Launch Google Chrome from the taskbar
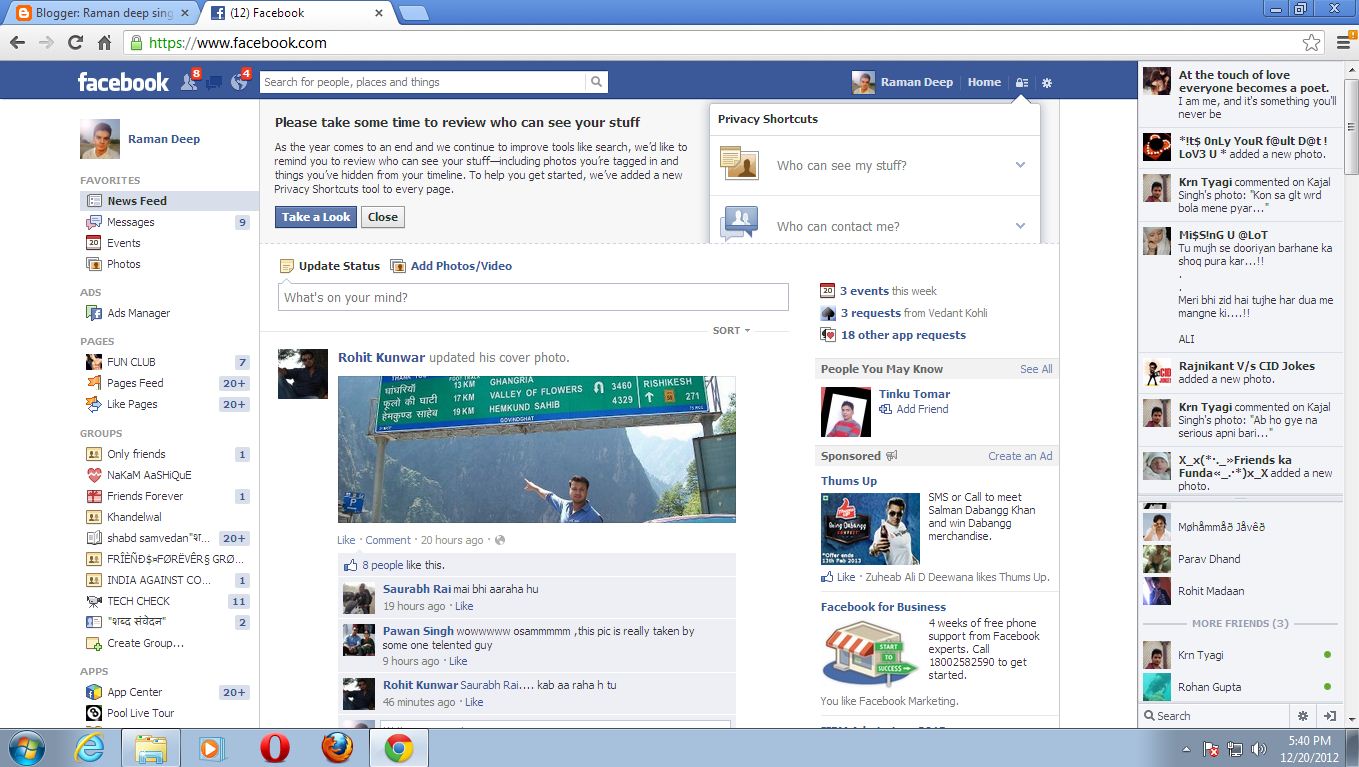The image size is (1359, 767). click(398, 747)
